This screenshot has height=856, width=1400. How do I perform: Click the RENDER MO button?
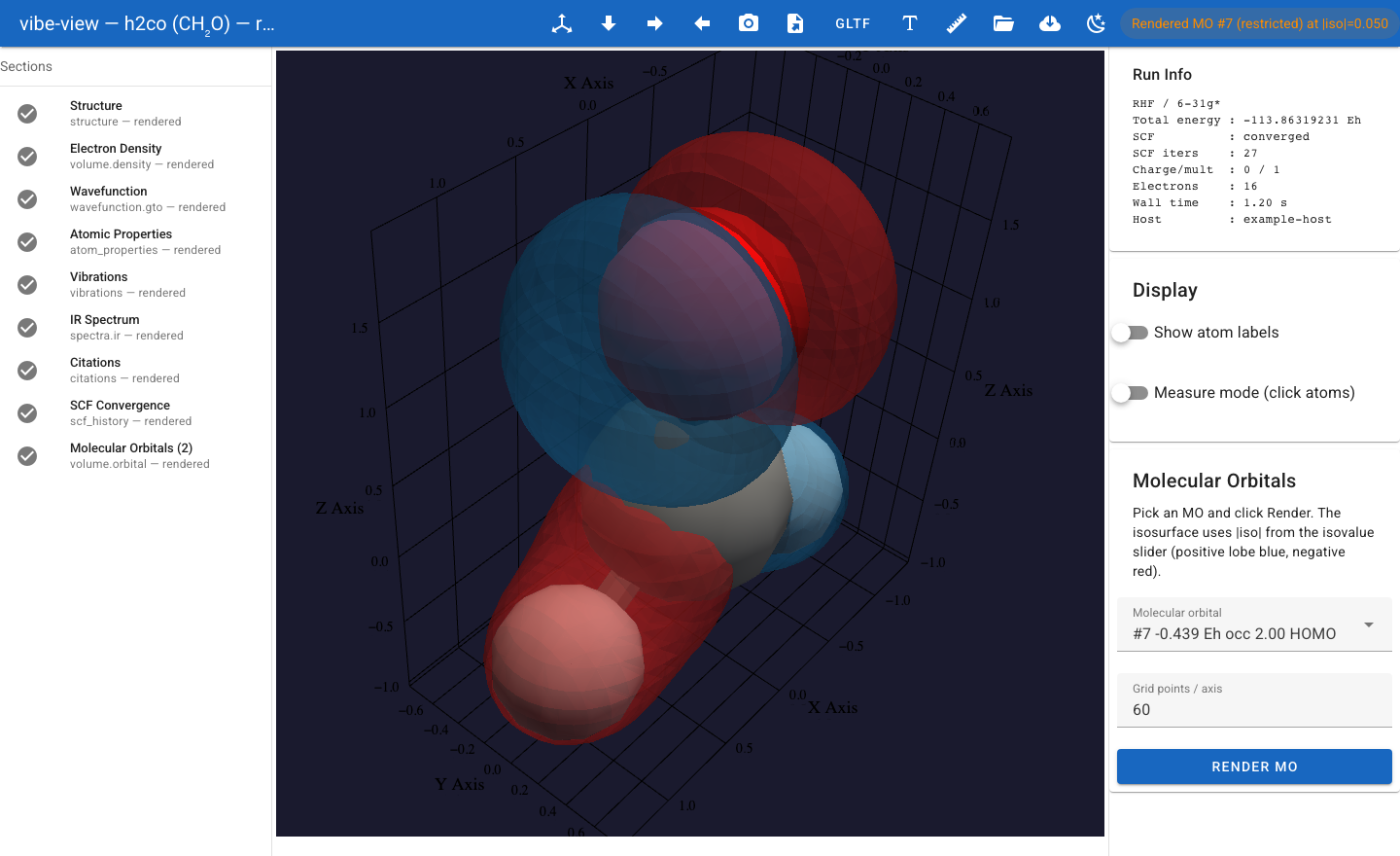(1254, 767)
